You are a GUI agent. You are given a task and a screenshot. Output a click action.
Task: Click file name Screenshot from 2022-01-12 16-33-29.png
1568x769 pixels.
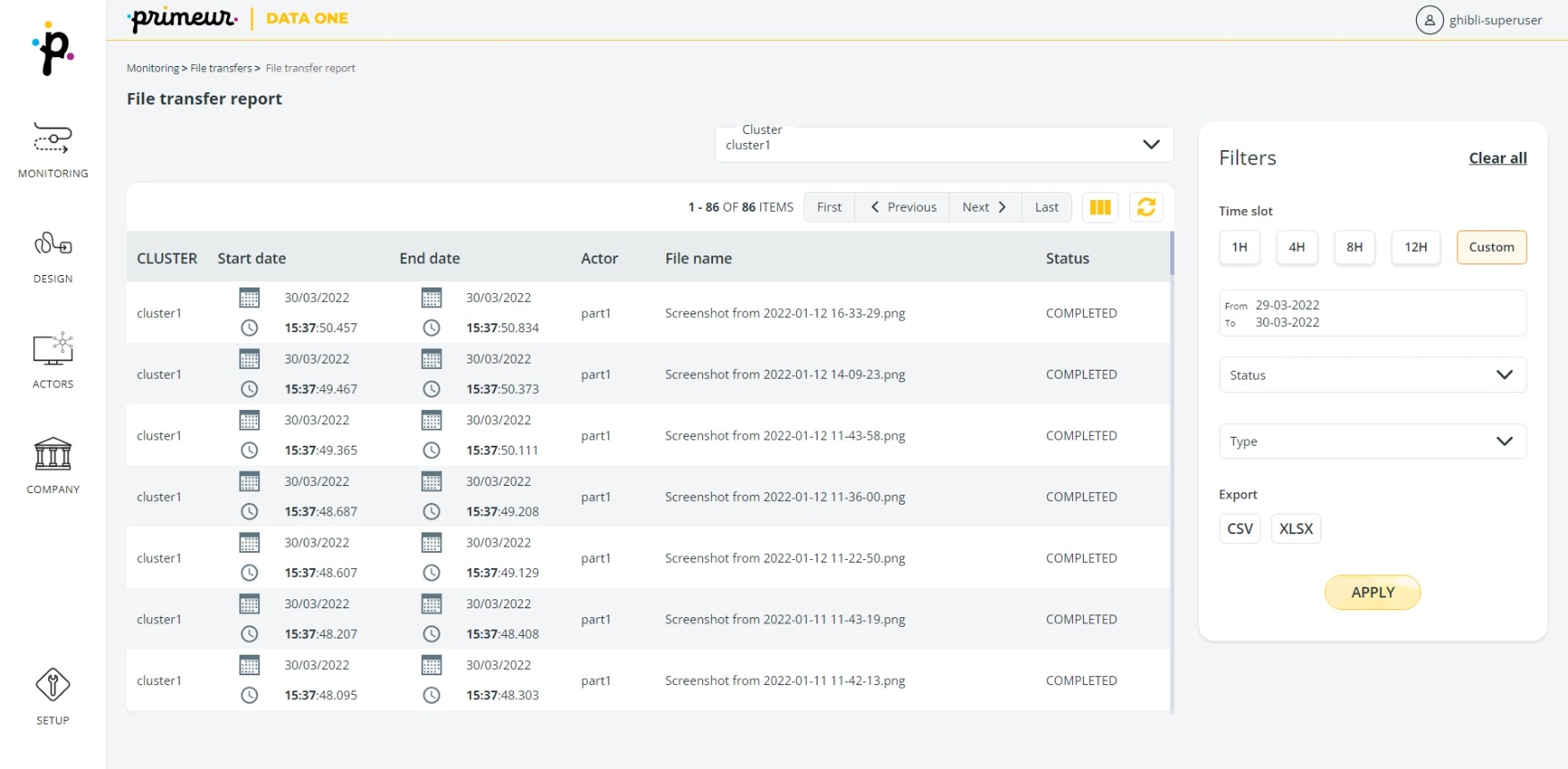pos(785,313)
